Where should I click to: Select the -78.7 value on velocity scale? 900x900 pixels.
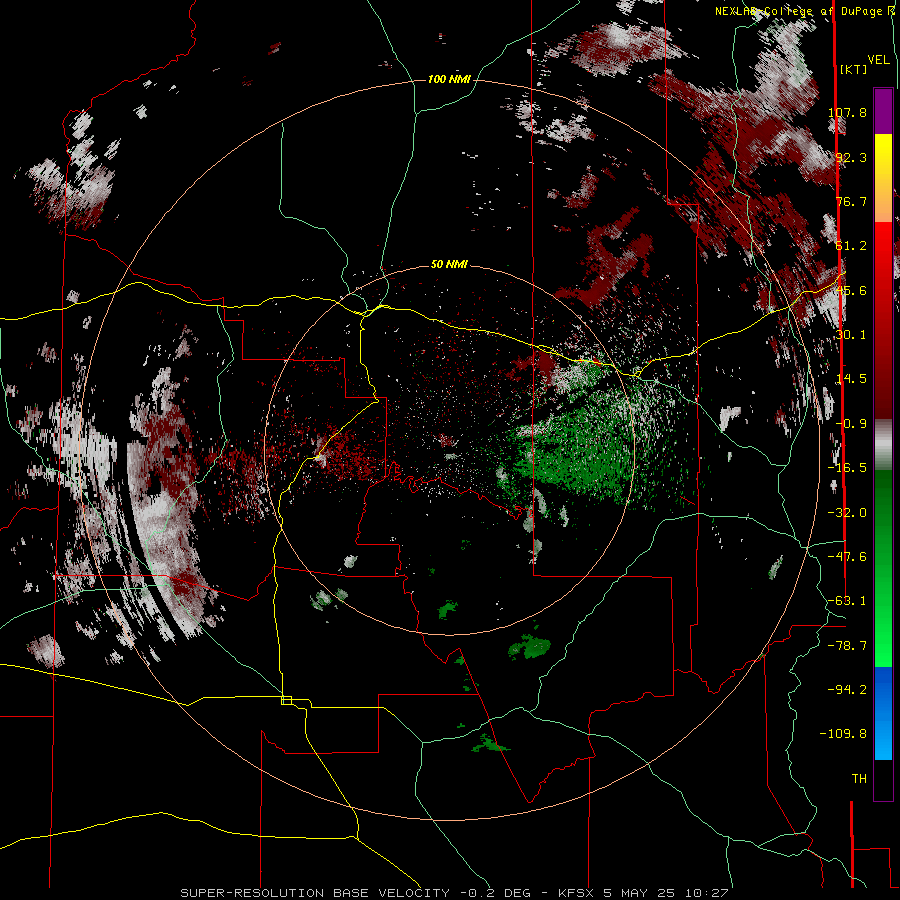tap(847, 646)
